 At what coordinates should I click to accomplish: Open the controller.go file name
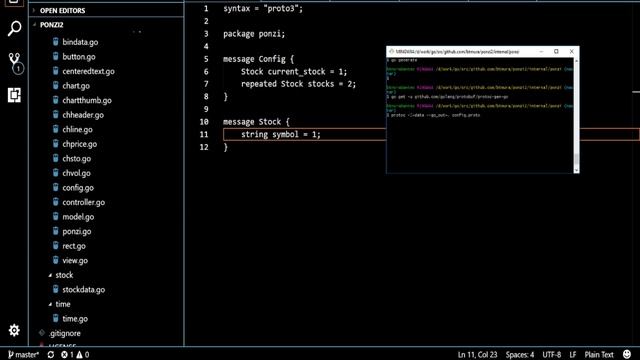(x=84, y=202)
